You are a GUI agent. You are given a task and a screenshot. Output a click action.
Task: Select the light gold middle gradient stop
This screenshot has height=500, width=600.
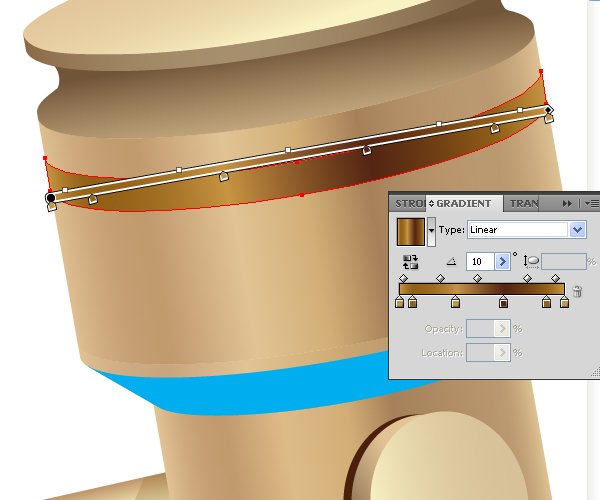455,301
